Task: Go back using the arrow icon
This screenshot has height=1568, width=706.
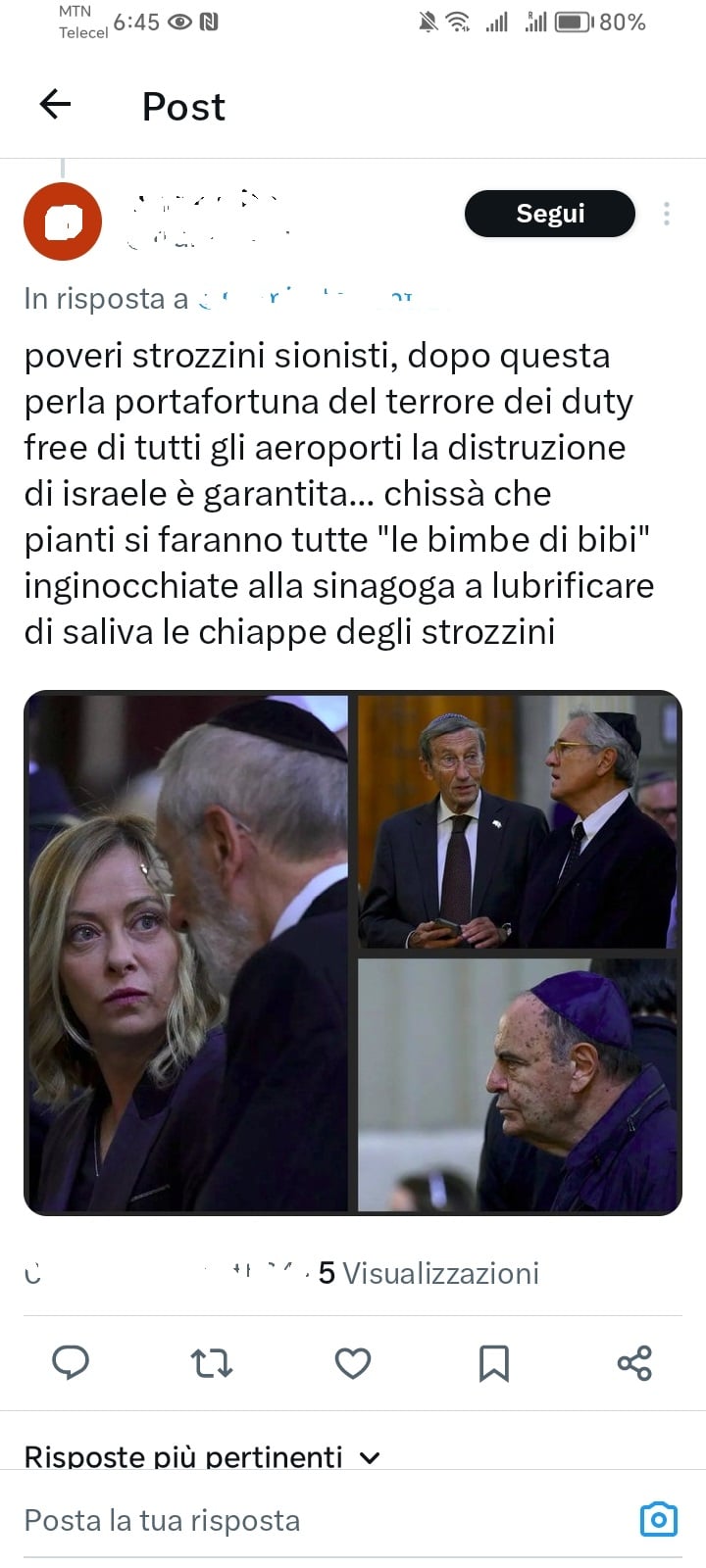Action: pos(55,104)
